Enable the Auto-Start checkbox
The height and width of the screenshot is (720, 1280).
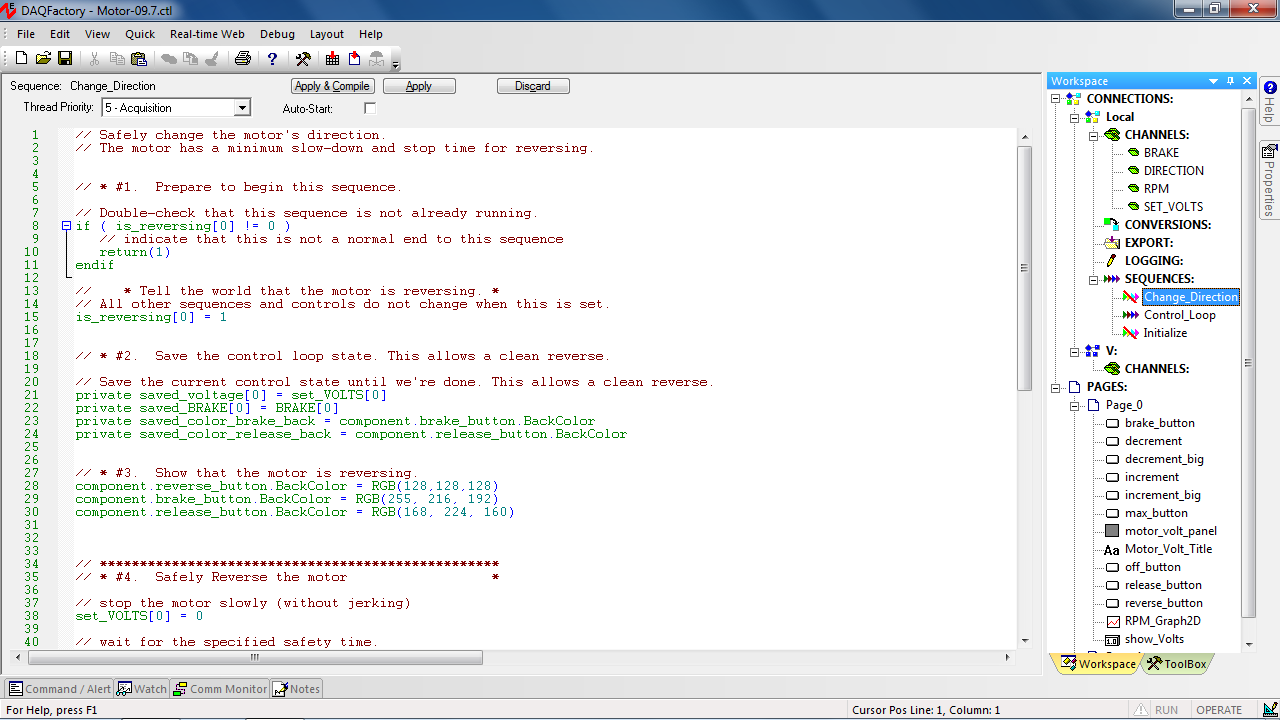370,108
